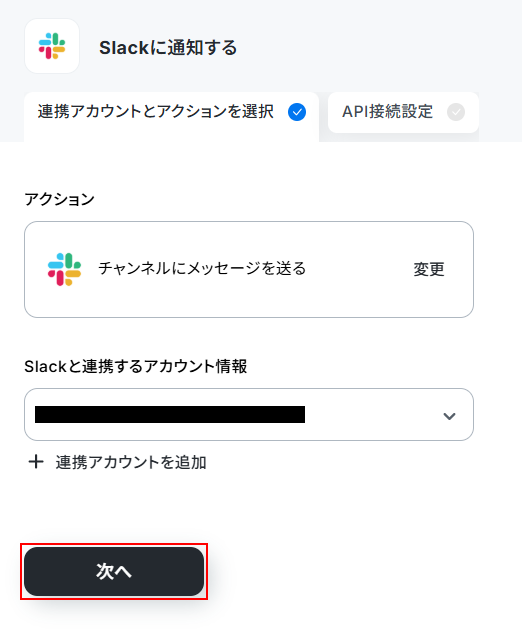Click the Slackに通知する title

point(168,48)
